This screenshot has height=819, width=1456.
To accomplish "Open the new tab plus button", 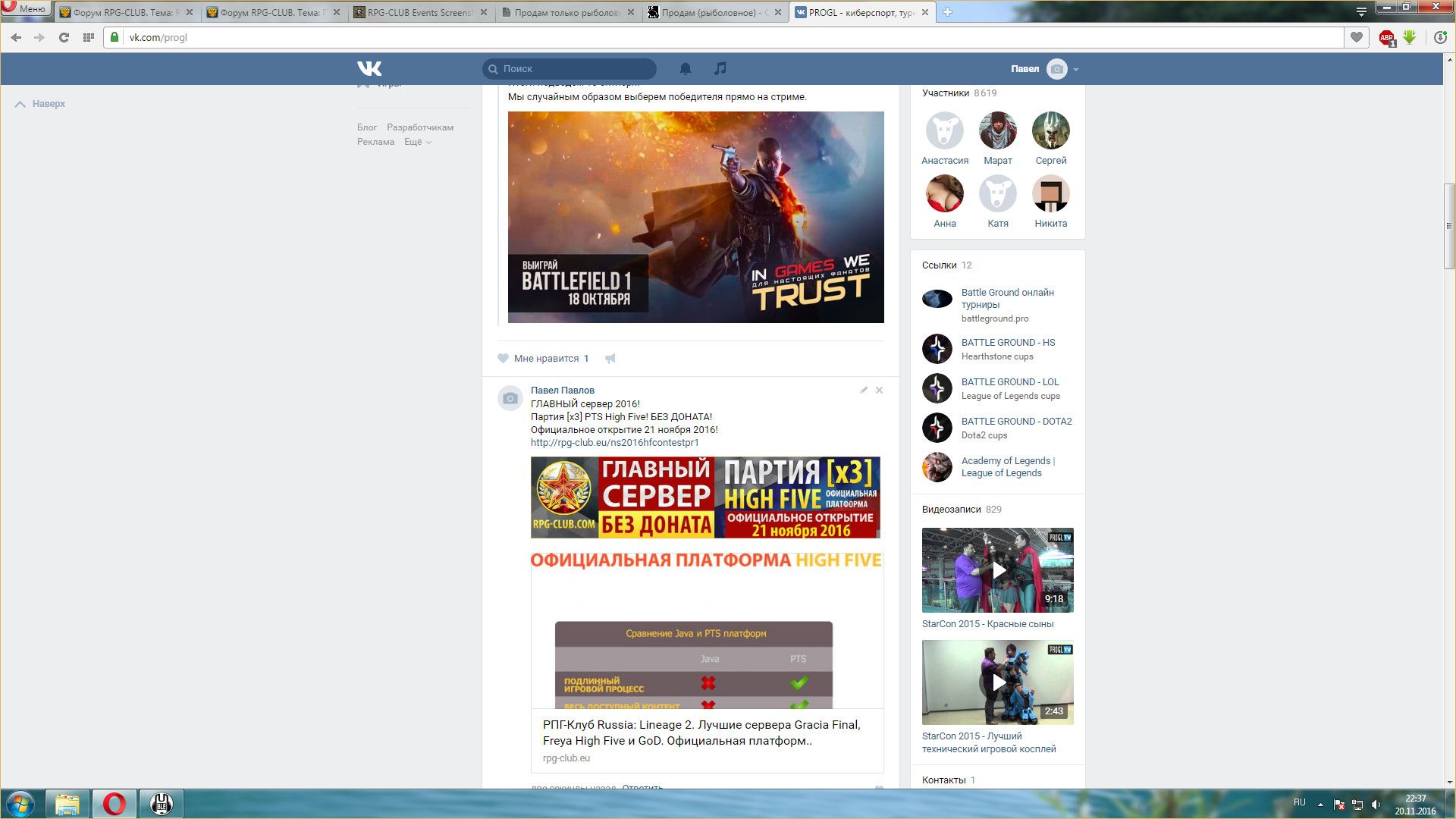I will click(947, 12).
